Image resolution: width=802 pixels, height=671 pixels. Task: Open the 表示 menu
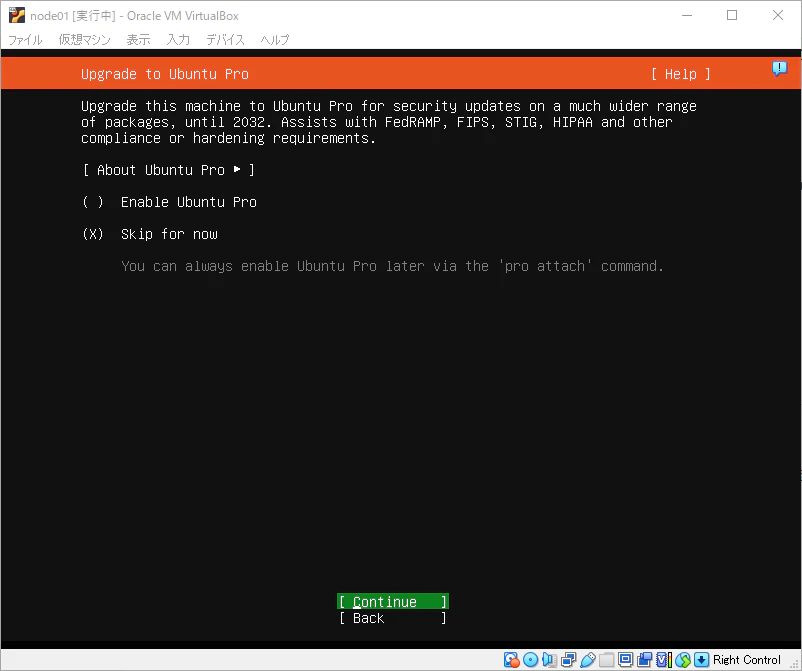(x=138, y=39)
